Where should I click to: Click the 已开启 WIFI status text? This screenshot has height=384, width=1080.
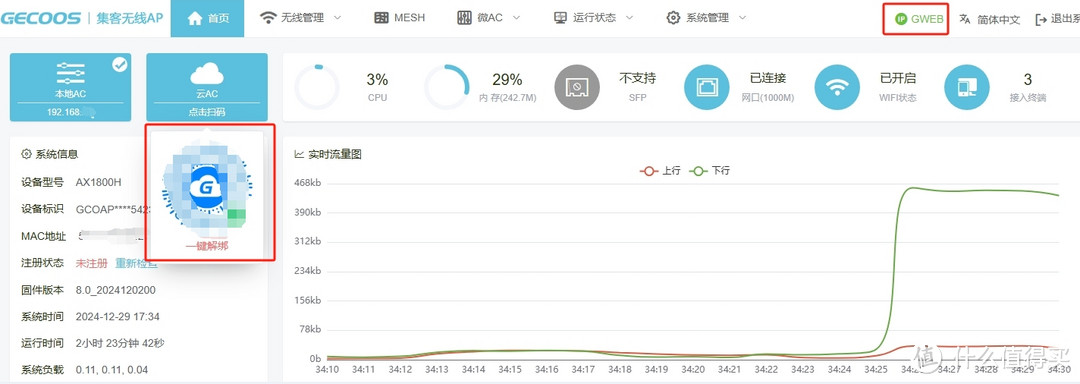tap(898, 78)
